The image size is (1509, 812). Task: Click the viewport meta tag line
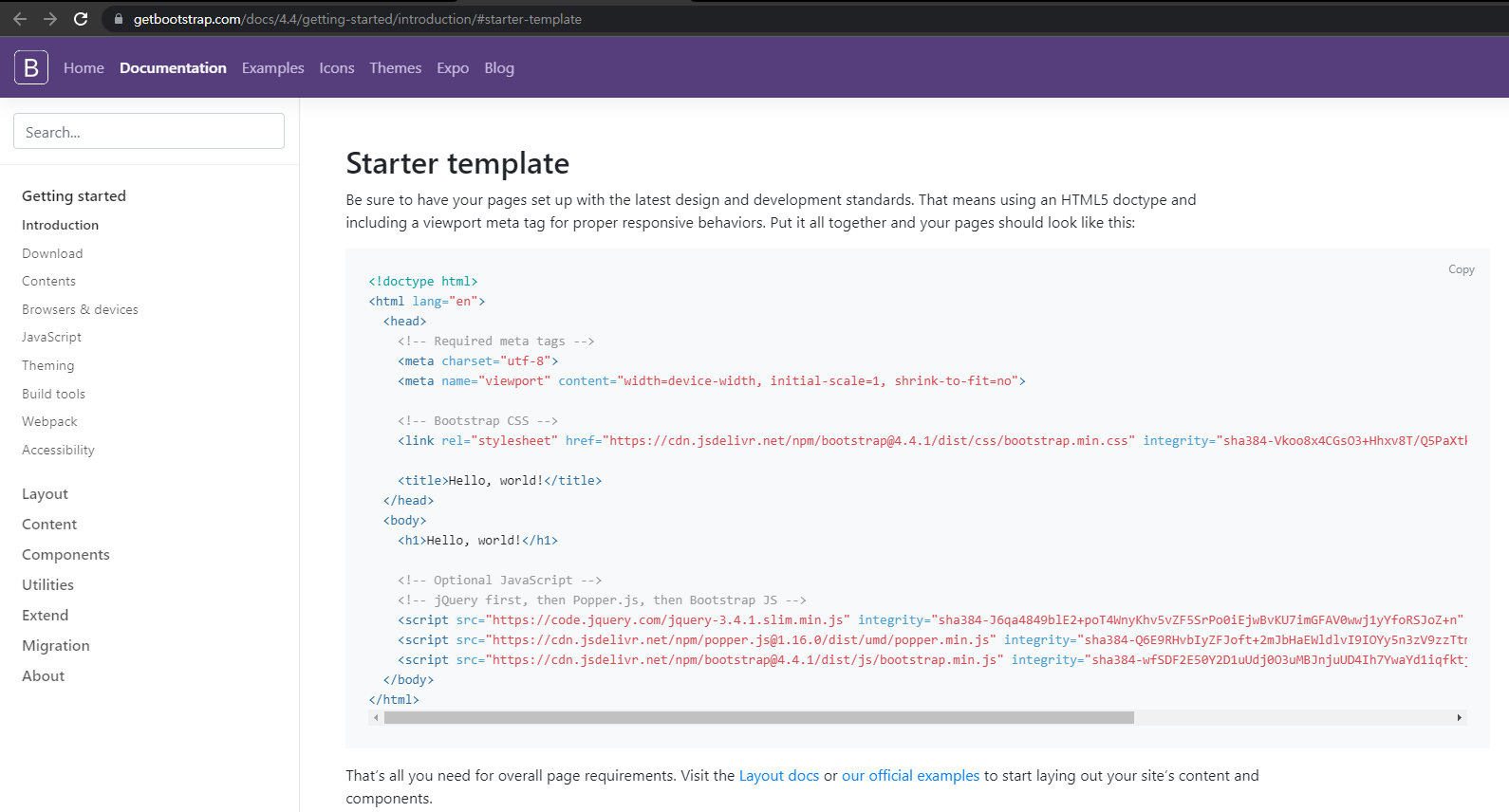point(712,381)
